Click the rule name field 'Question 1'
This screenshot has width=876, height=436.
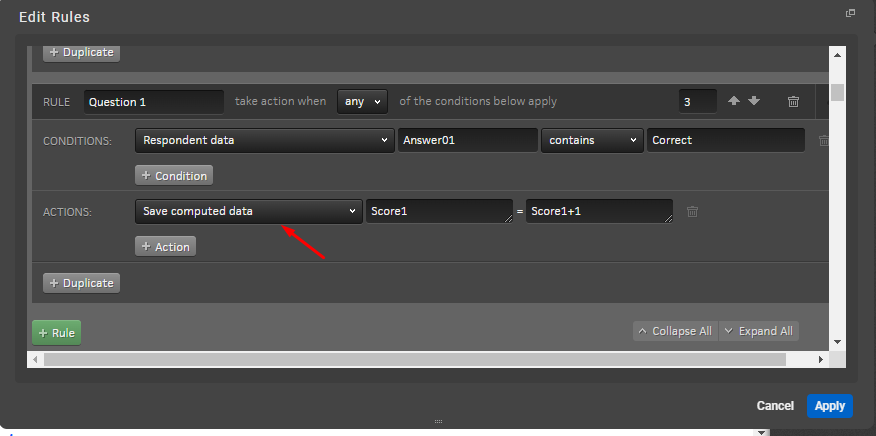[153, 101]
